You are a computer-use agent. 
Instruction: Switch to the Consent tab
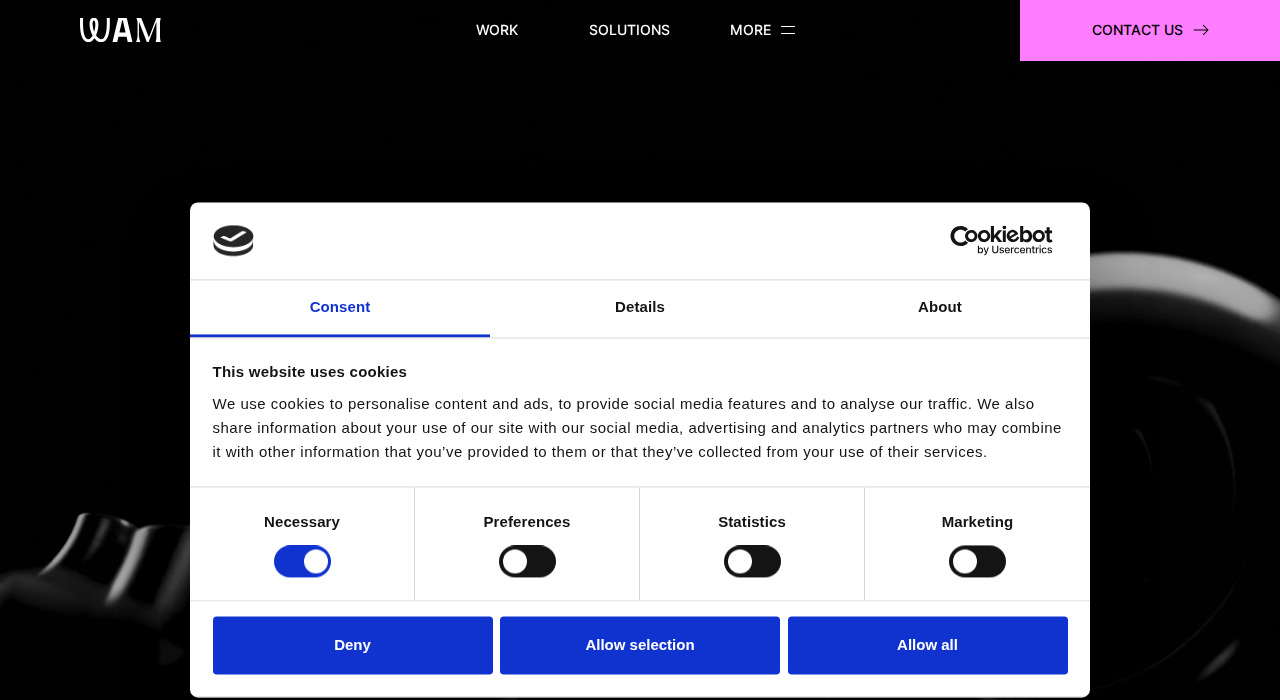pyautogui.click(x=340, y=307)
